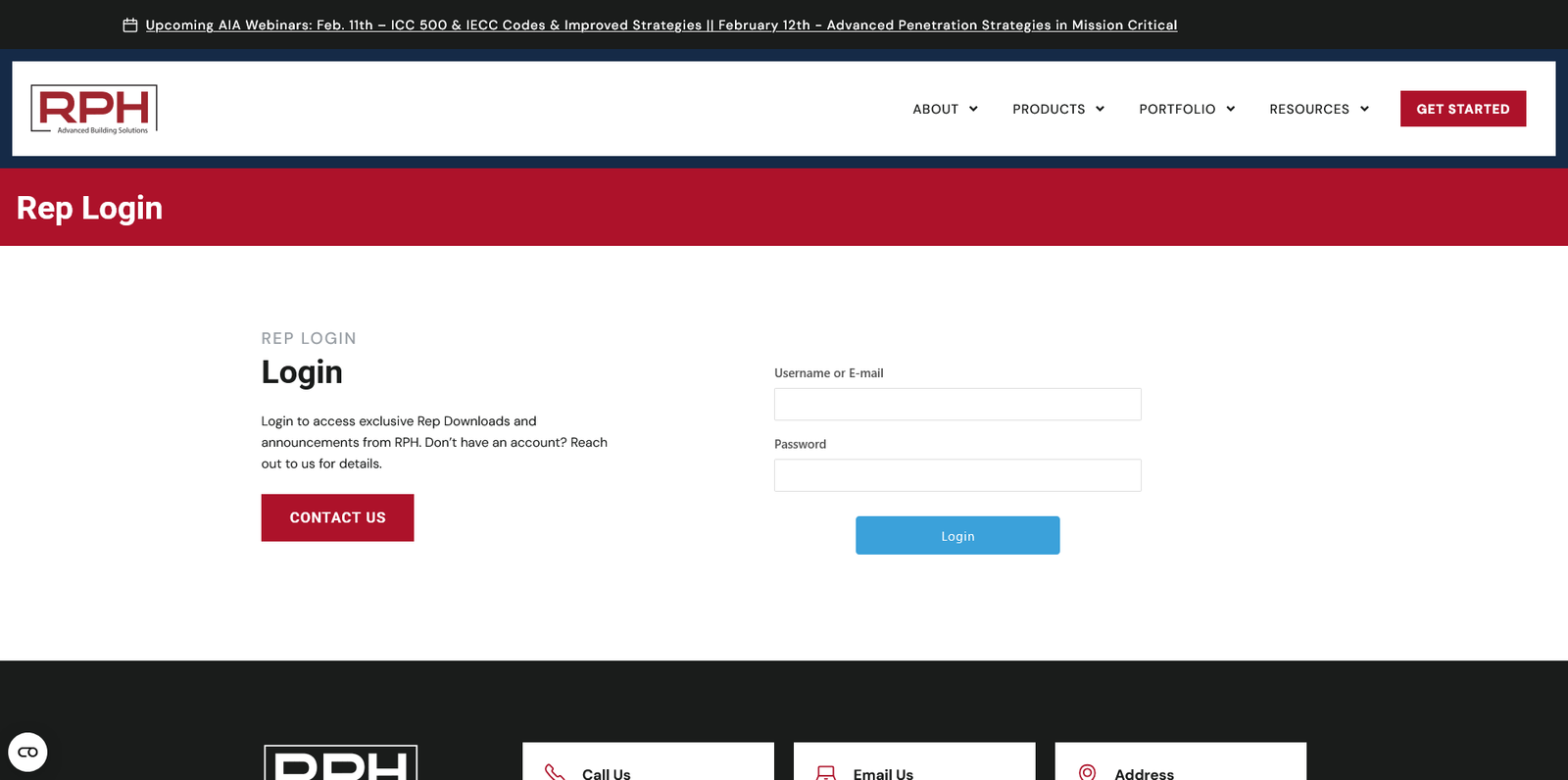Expand the About dropdown arrow
The image size is (1568, 780).
[973, 109]
